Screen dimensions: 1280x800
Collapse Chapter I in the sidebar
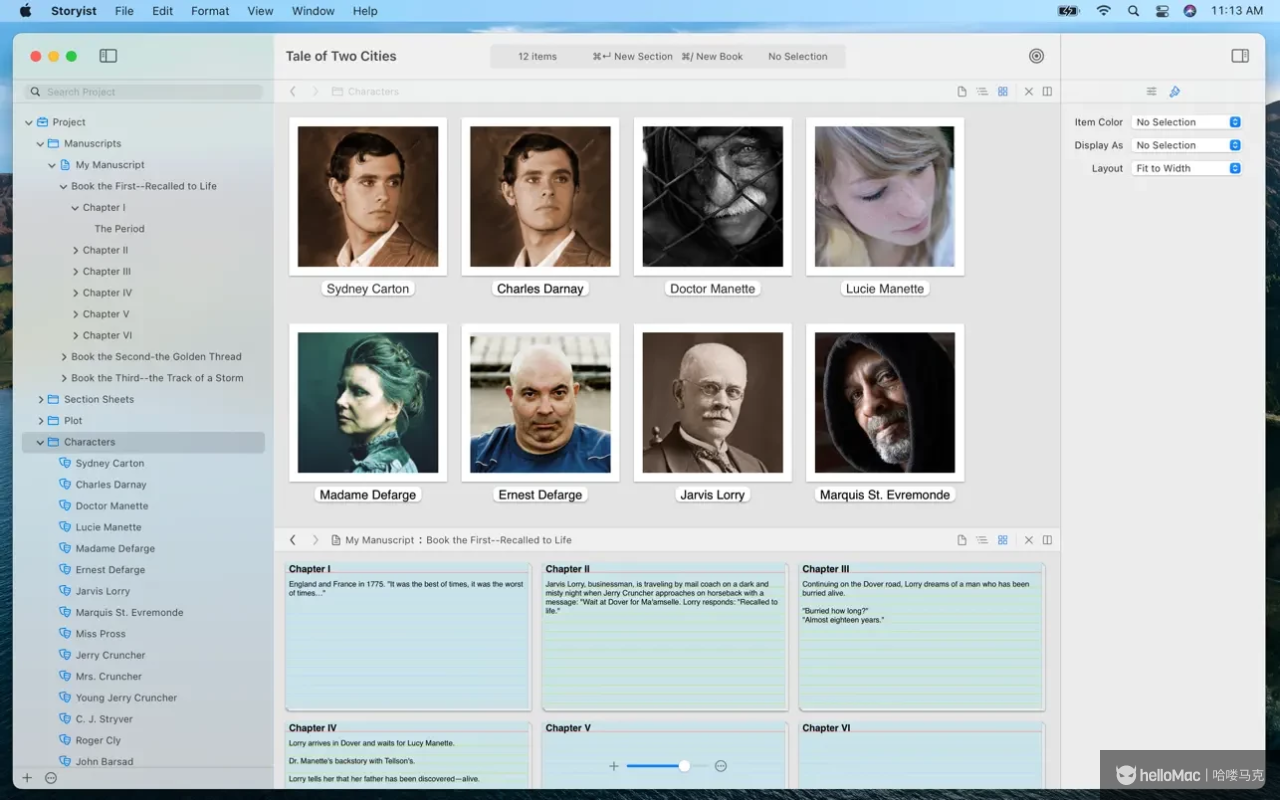(x=75, y=208)
